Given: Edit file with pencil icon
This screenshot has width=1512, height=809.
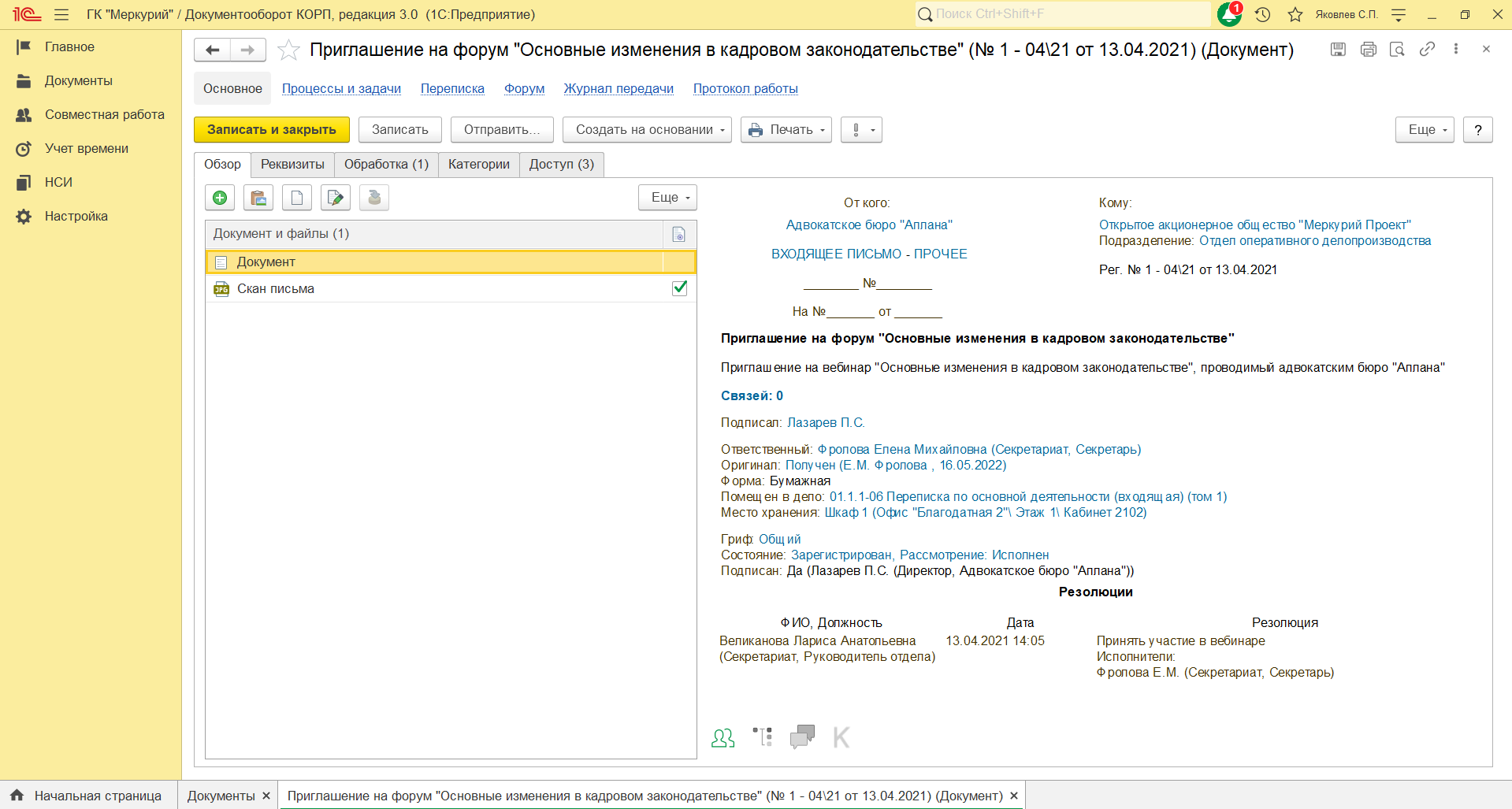Looking at the screenshot, I should coord(336,198).
